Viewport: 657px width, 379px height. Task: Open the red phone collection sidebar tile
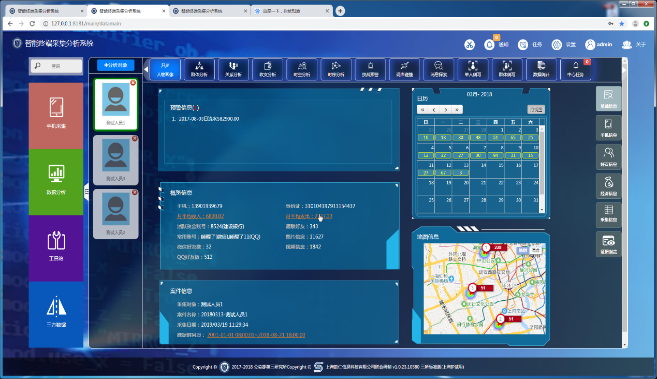tap(56, 116)
